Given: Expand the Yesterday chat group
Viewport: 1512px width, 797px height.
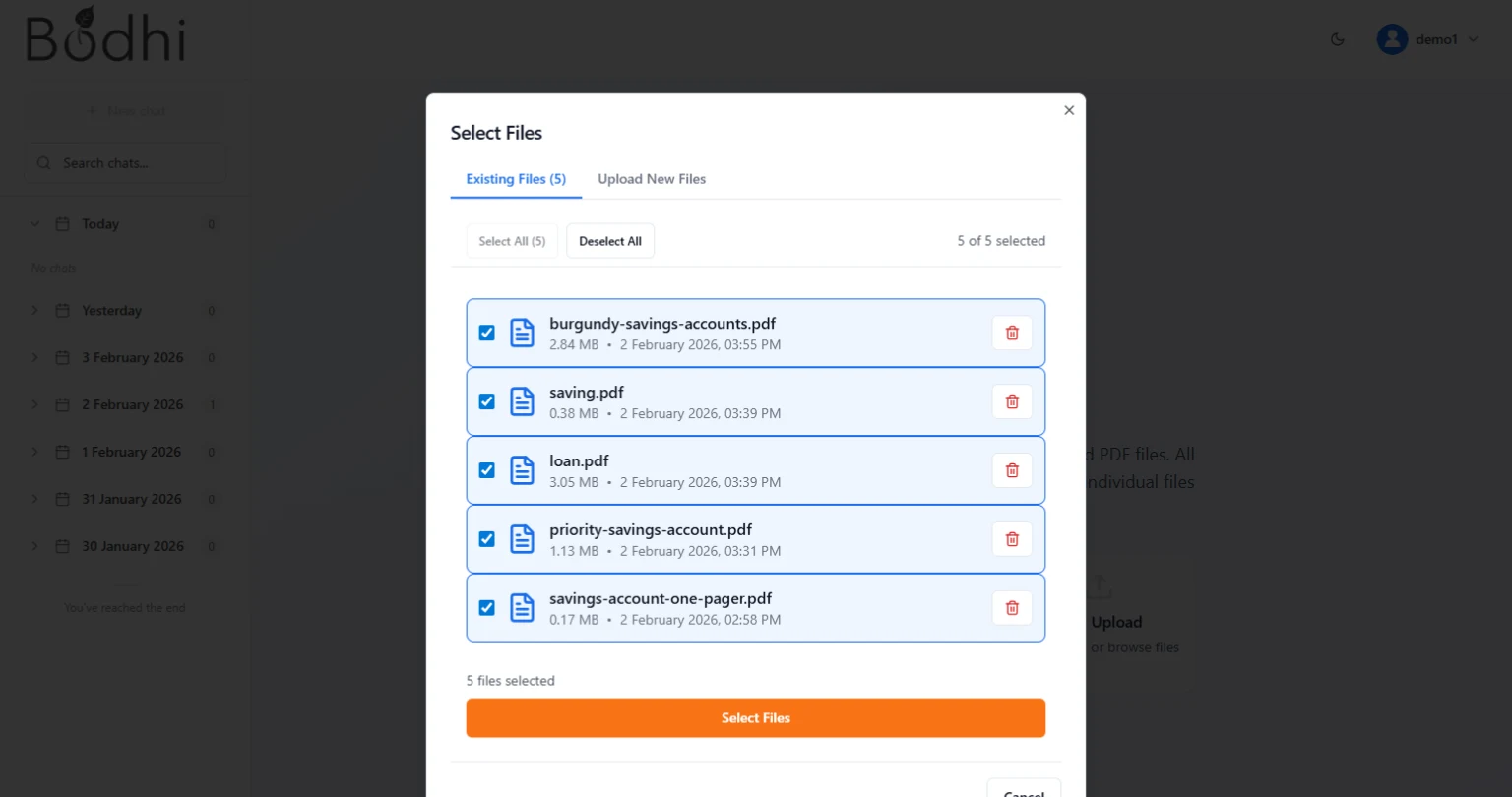Looking at the screenshot, I should pos(35,311).
